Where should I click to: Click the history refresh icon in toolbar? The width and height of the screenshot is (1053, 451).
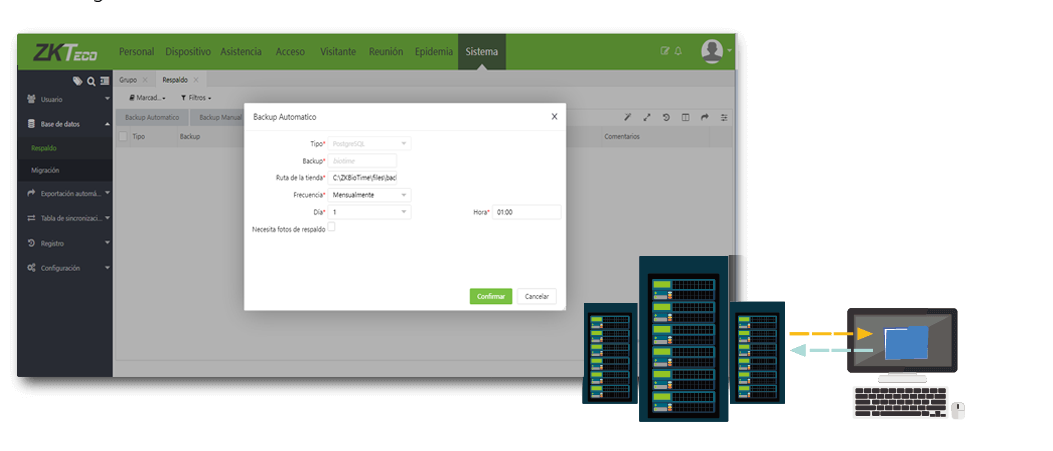pyautogui.click(x=666, y=117)
